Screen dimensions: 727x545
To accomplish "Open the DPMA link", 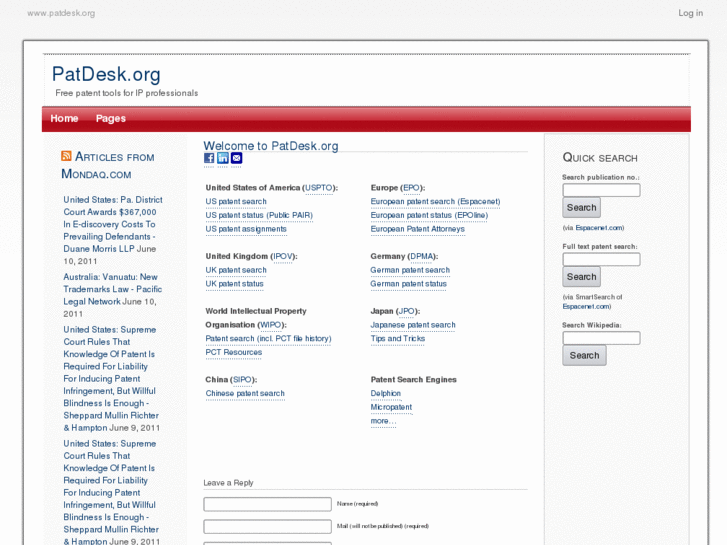I will [x=421, y=256].
